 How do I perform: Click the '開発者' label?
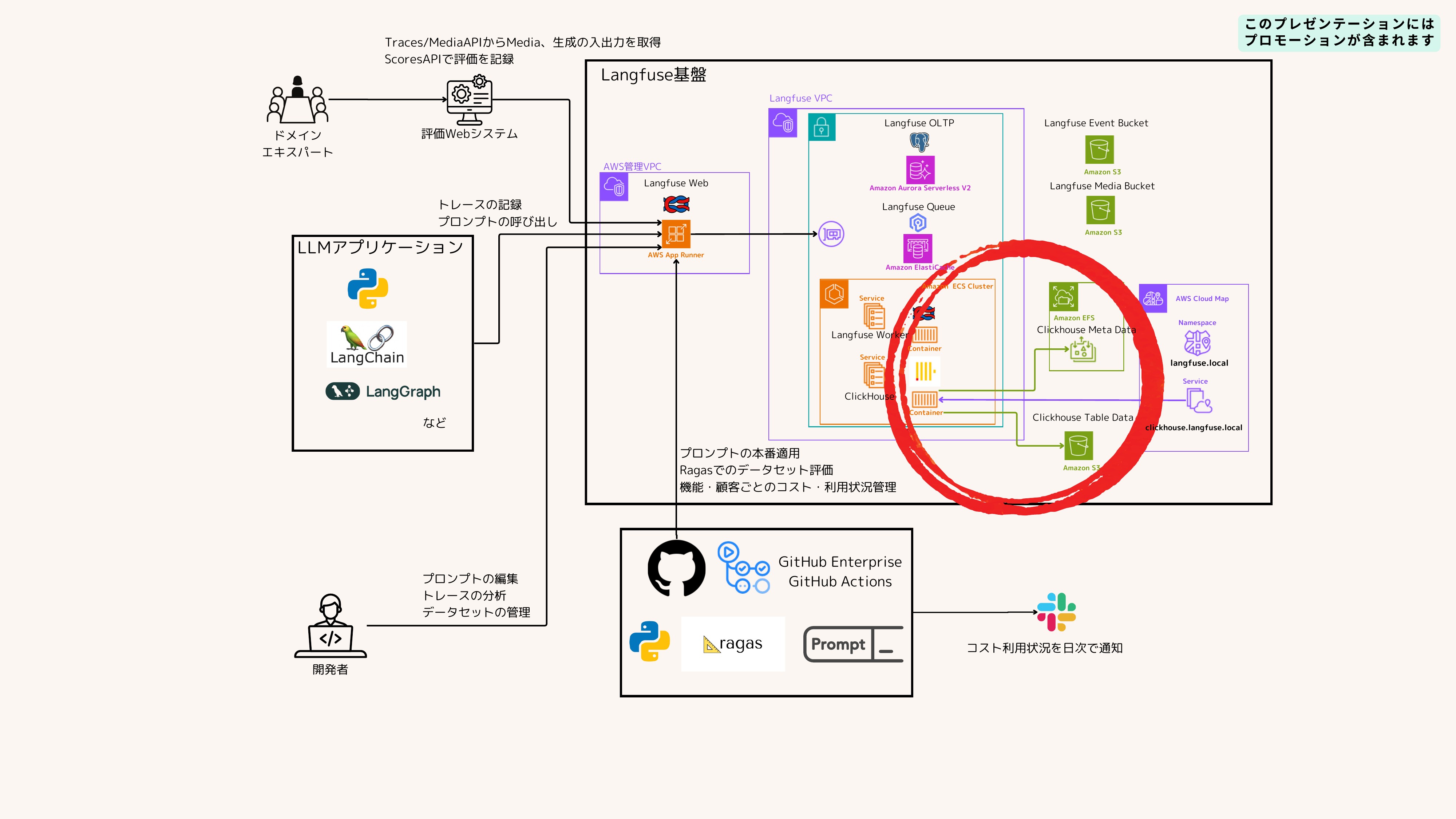(330, 670)
